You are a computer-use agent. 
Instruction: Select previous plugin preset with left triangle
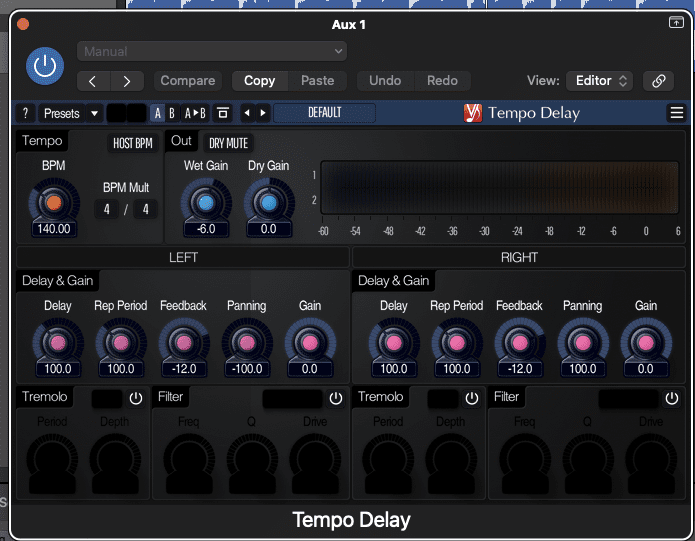click(x=247, y=113)
